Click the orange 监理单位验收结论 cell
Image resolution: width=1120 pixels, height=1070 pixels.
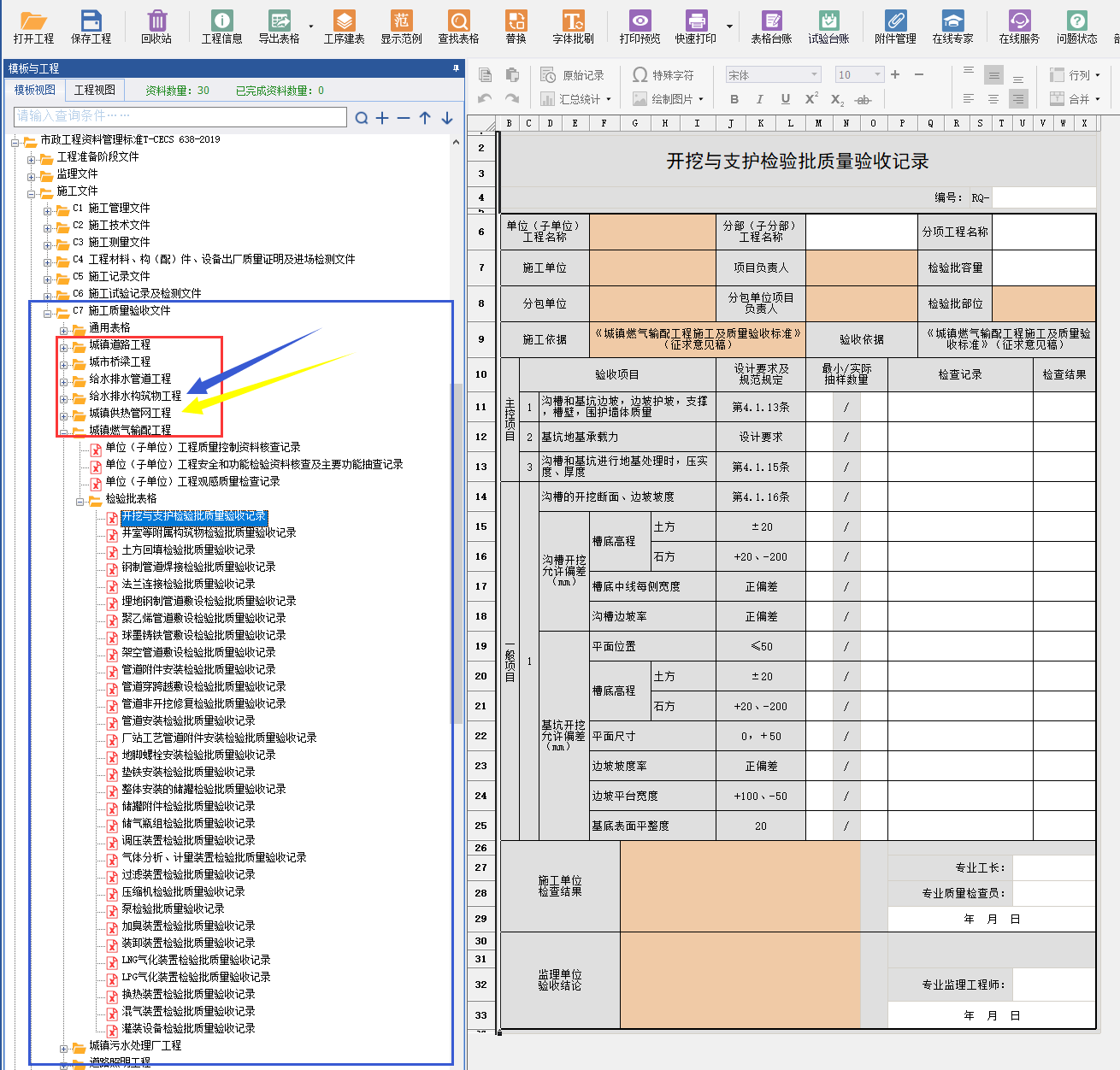(740, 979)
